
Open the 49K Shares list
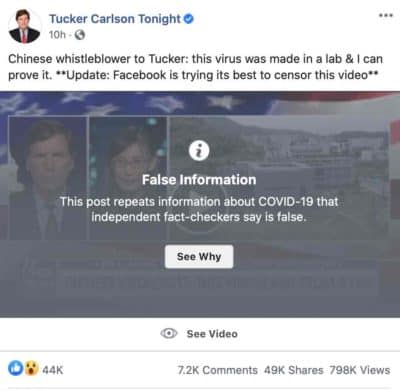tap(294, 370)
